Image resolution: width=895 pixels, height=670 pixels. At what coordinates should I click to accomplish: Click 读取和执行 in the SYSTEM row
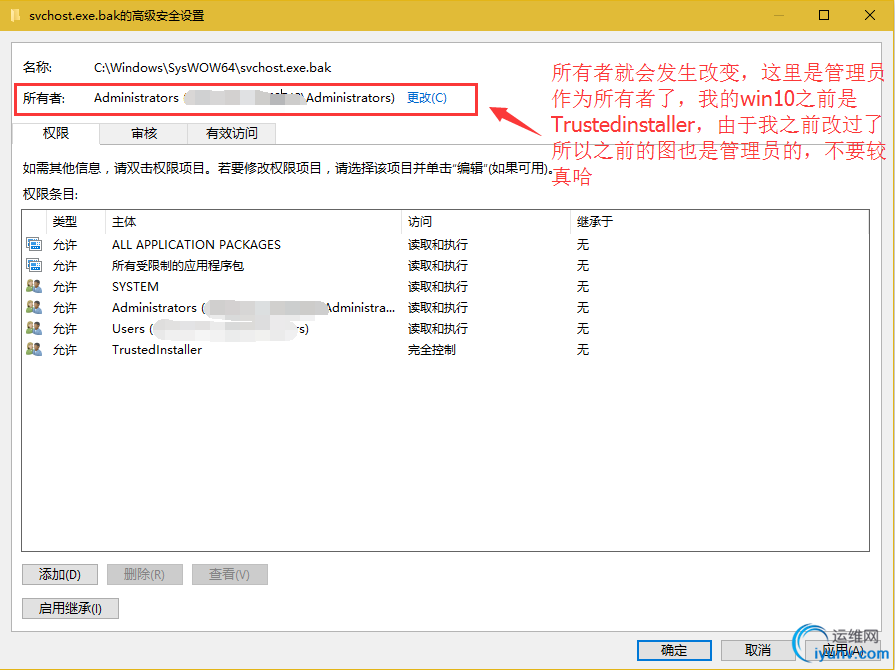[x=438, y=286]
